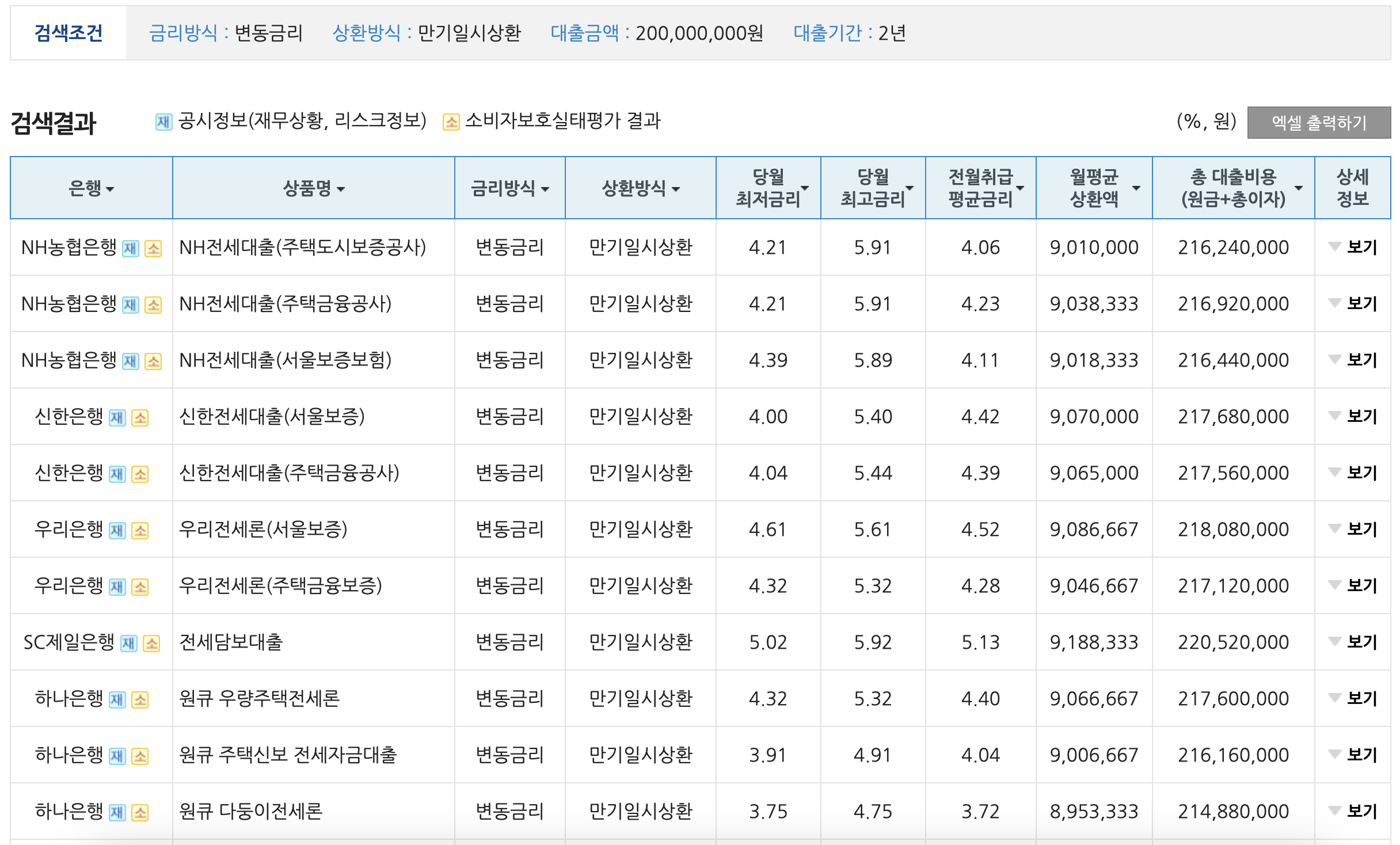1400x845 pixels.
Task: Click 소 icon in 우리전세론(주택금융보증) row
Action: (x=140, y=587)
